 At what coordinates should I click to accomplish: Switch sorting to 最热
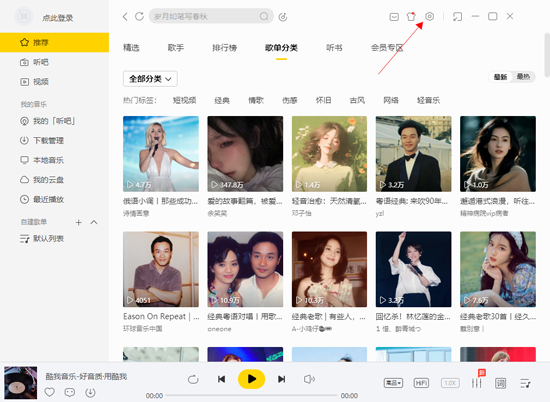(523, 76)
